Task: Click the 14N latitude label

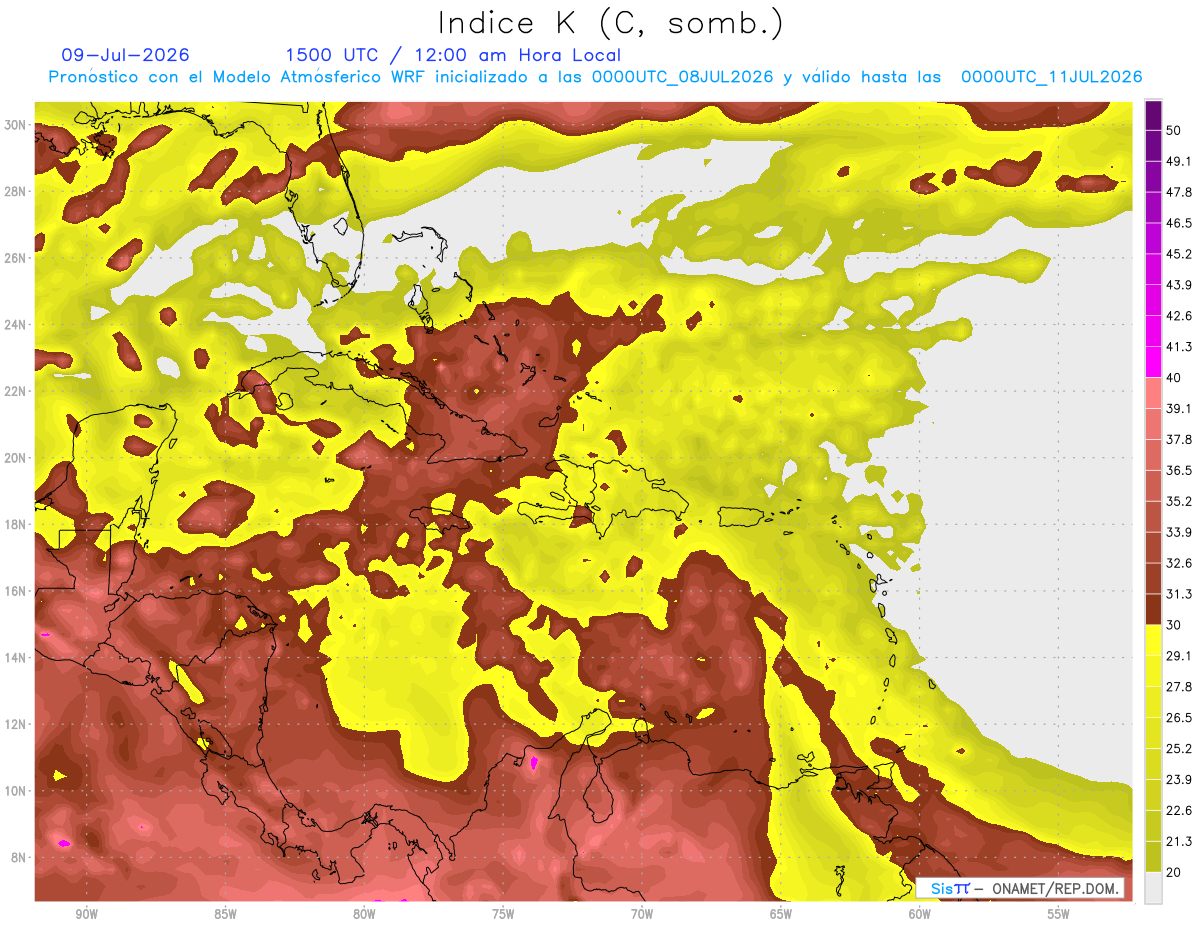Action: (x=16, y=658)
